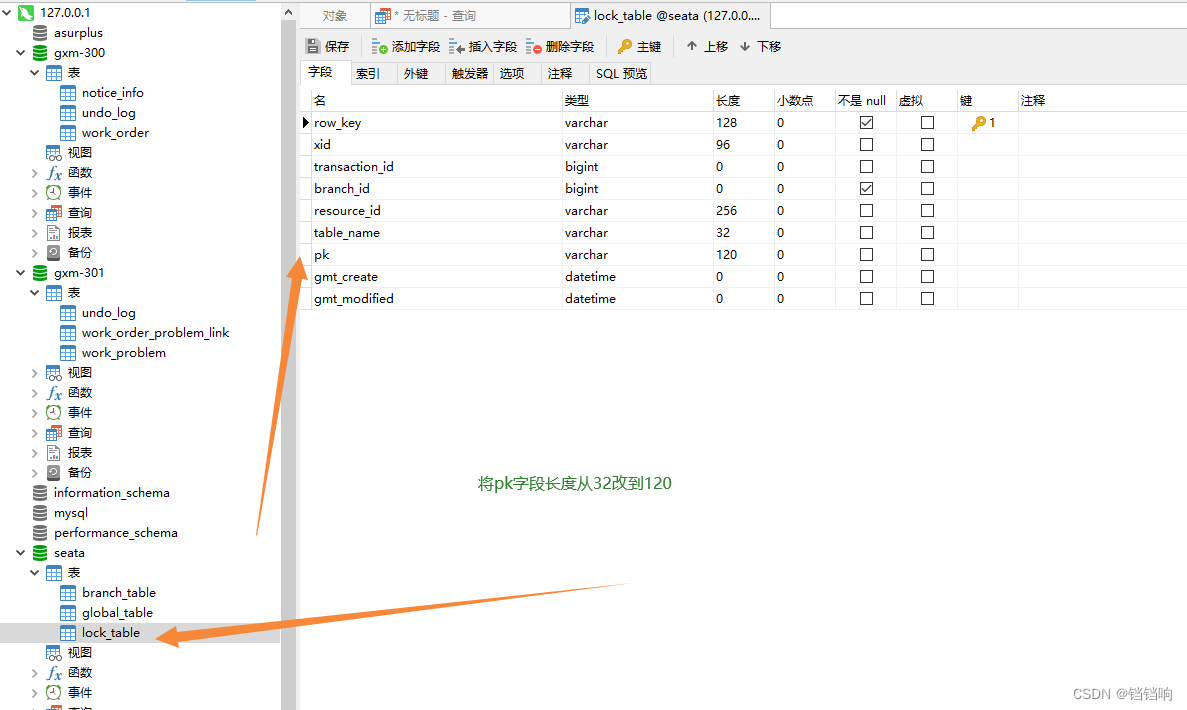Enable Virtual checkbox for row_key field
The height and width of the screenshot is (710, 1187).
[927, 123]
